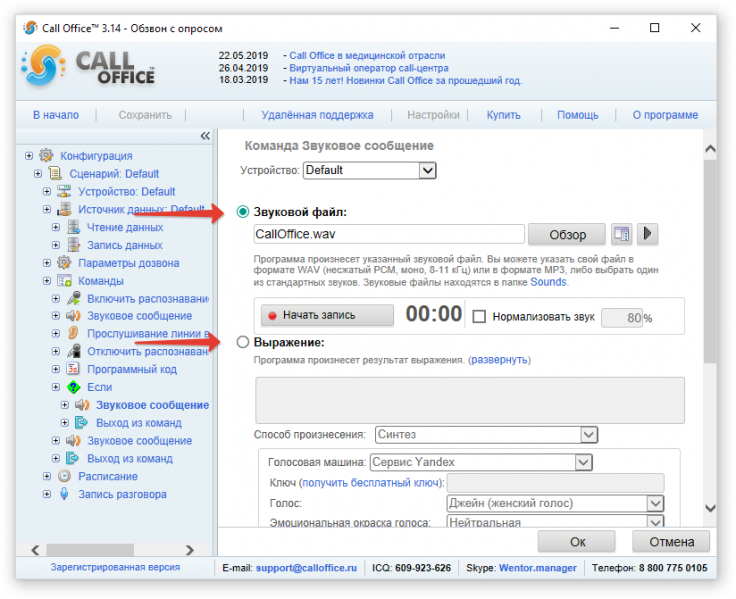736x599 pixels.
Task: Select the Звуковой файл radio button
Action: click(243, 212)
